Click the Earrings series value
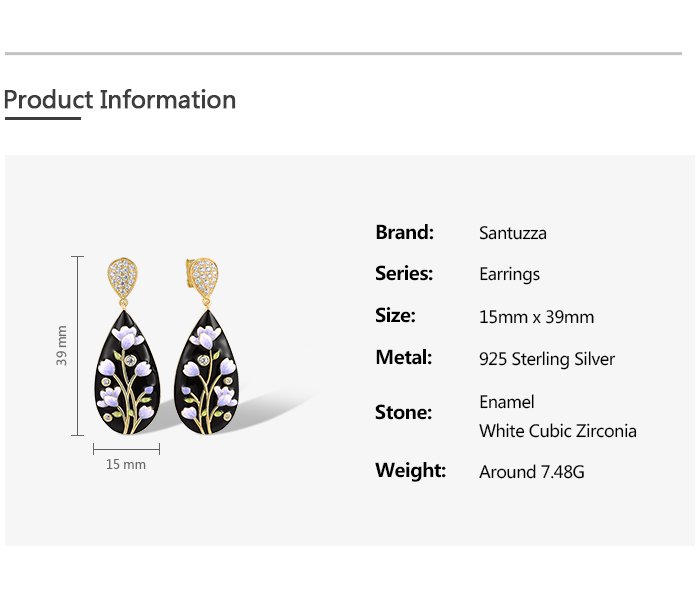Viewport: 700px width, 596px height. tap(509, 275)
